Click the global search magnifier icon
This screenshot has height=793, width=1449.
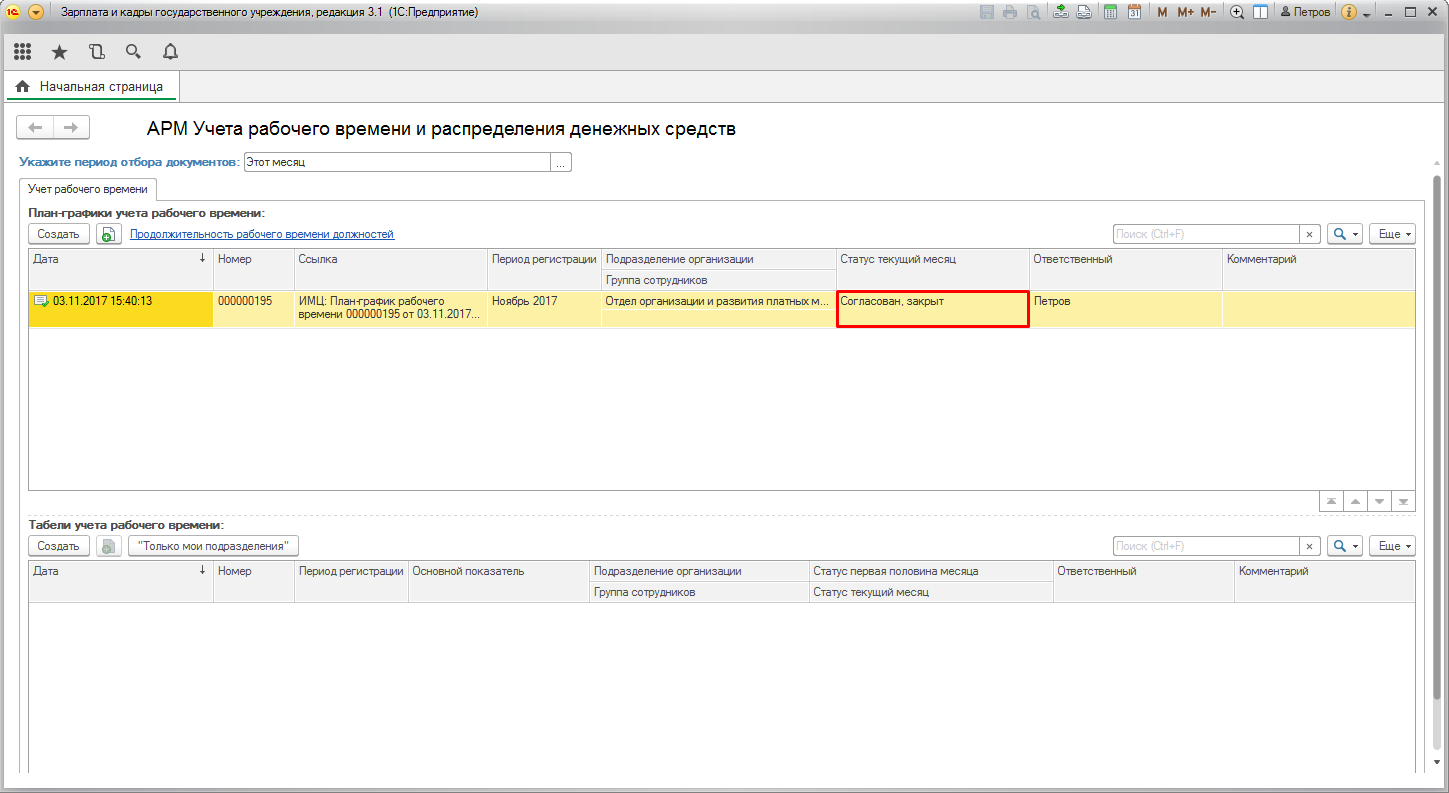coord(133,52)
